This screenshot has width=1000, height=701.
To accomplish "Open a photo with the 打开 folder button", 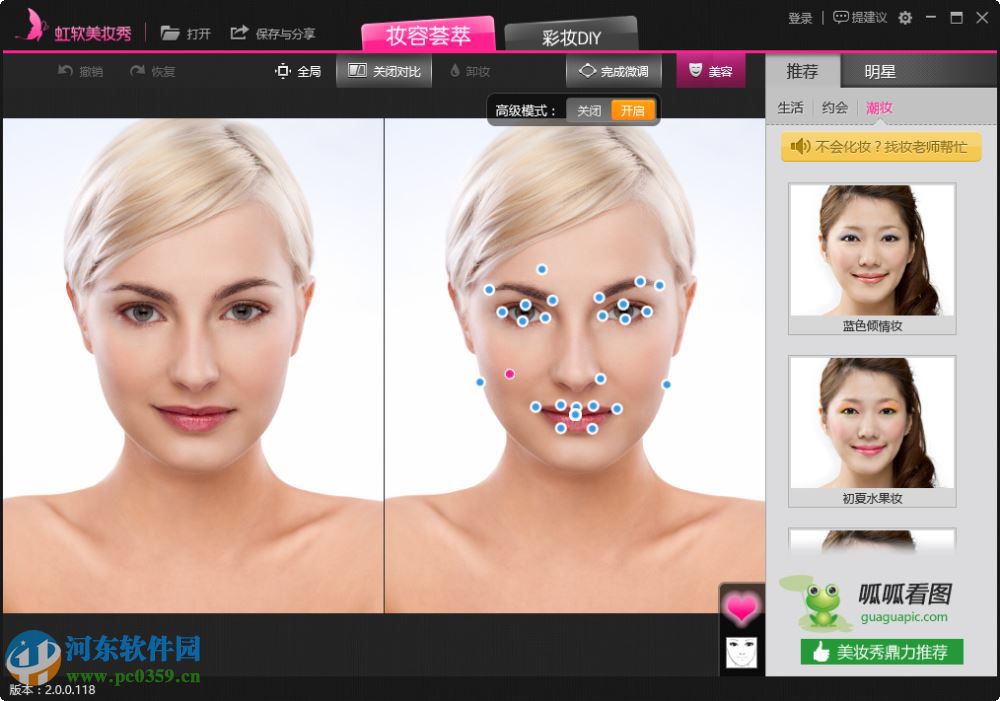I will pos(185,33).
